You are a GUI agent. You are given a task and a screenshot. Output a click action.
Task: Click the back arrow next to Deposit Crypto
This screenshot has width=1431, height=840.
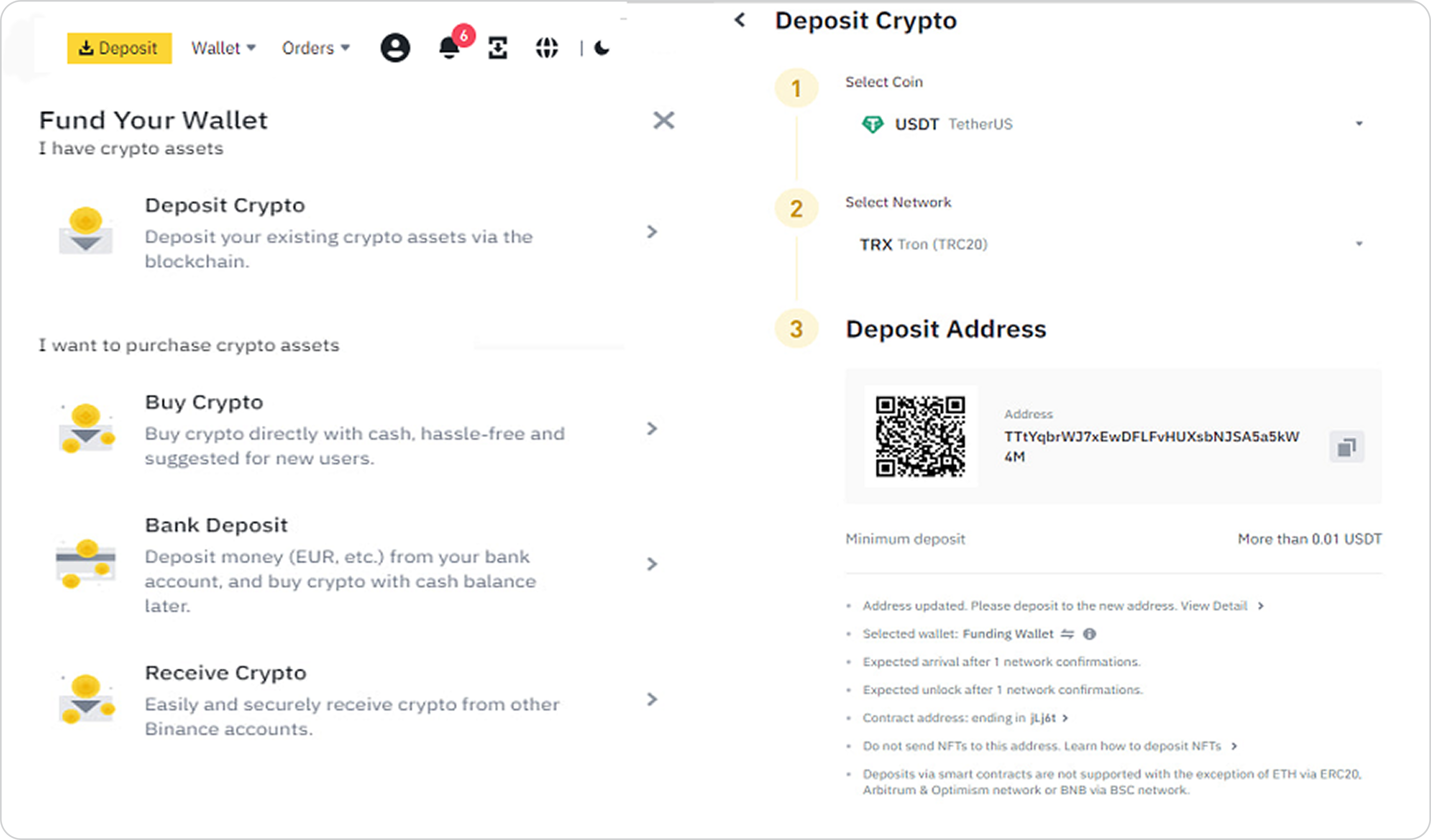(x=740, y=20)
